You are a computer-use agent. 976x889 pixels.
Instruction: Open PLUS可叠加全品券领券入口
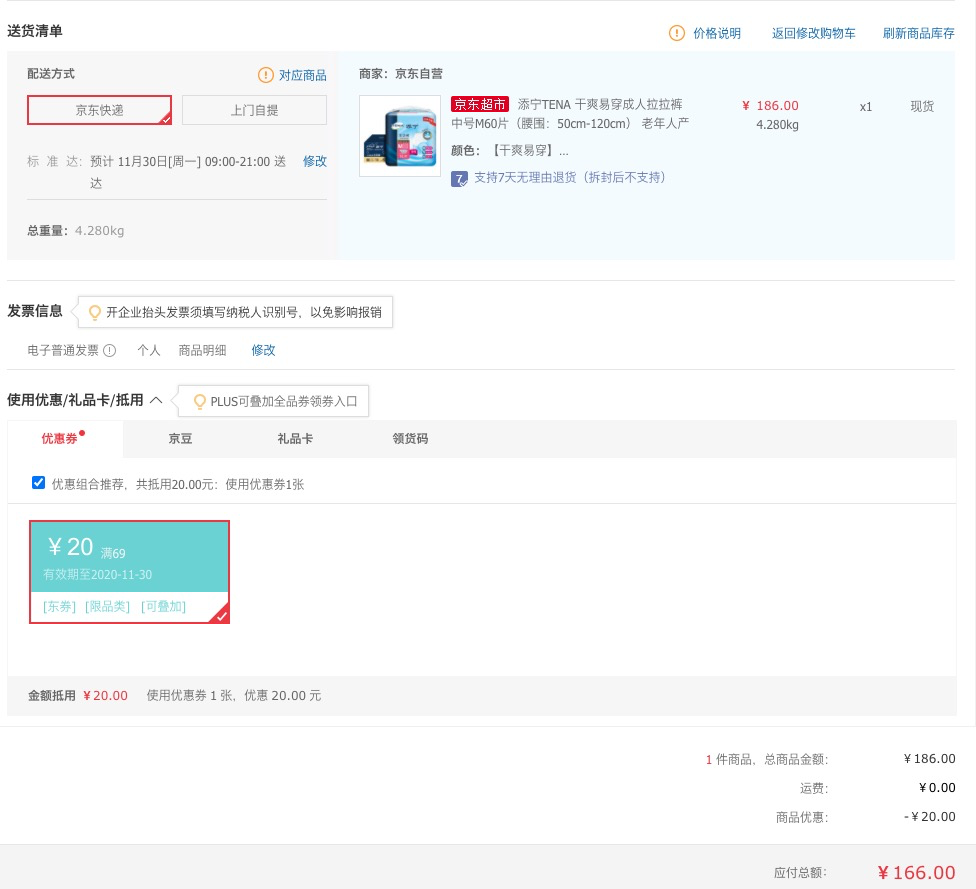tap(284, 402)
